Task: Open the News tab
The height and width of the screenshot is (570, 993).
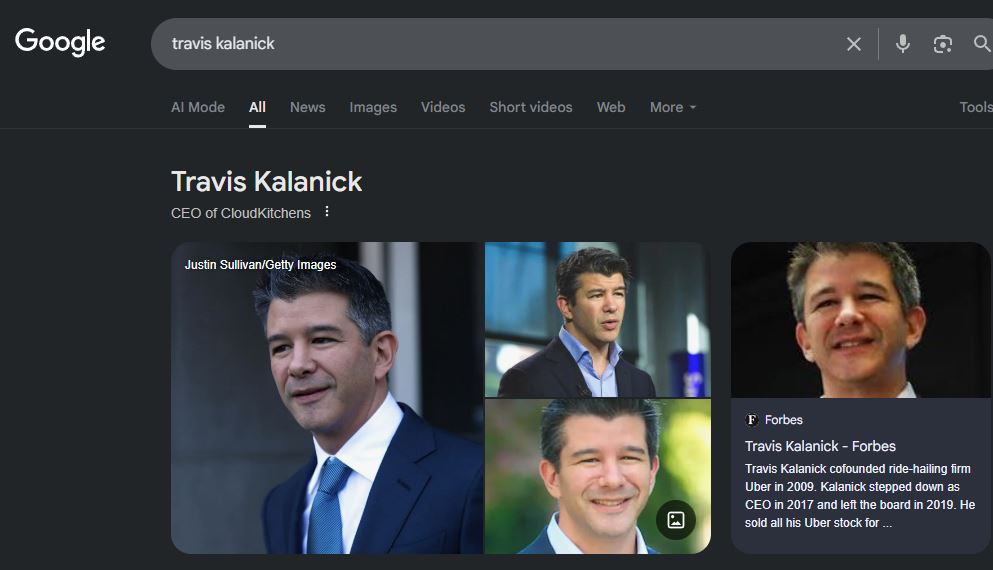Action: (x=308, y=107)
